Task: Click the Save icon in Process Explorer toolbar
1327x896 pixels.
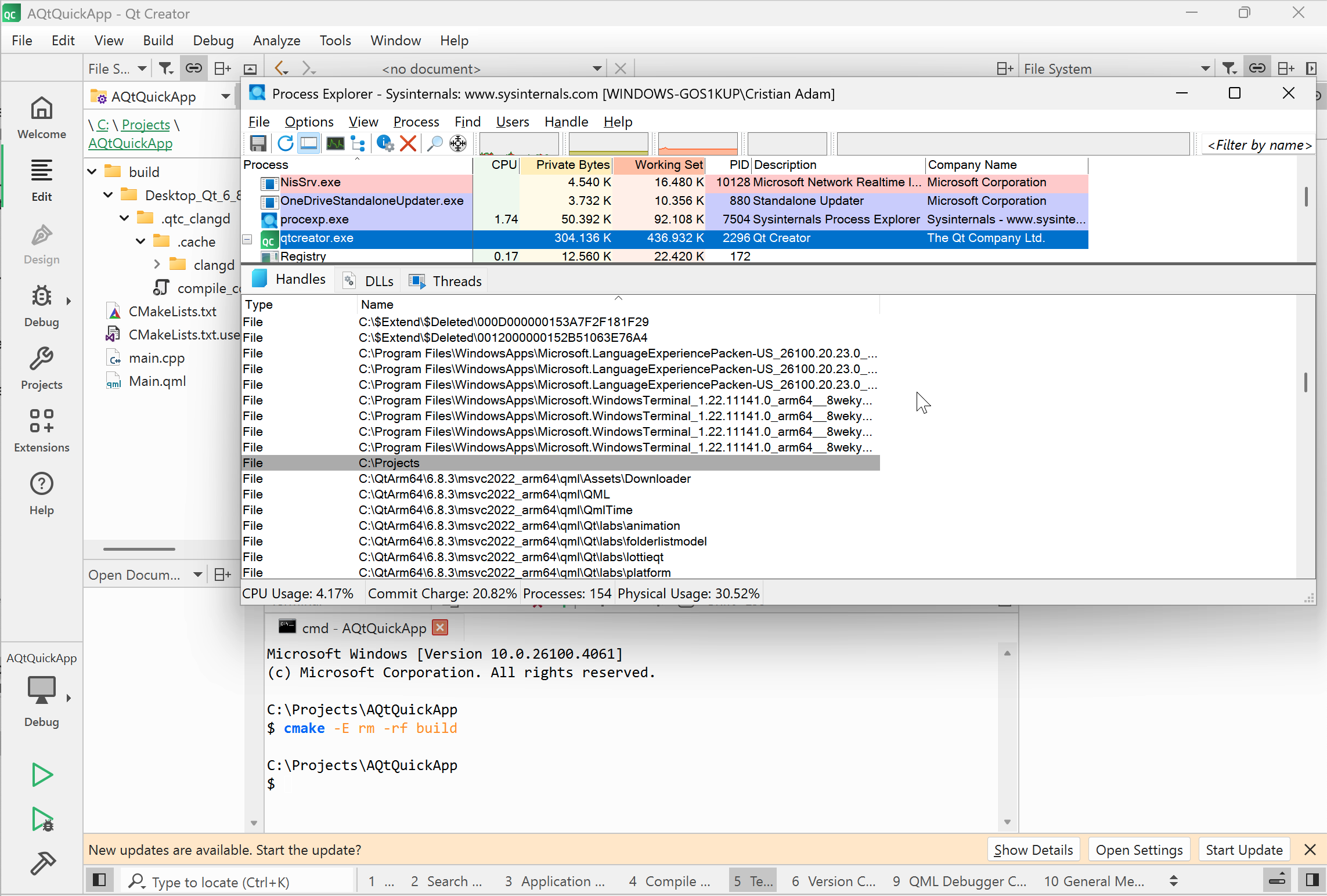Action: pyautogui.click(x=258, y=143)
